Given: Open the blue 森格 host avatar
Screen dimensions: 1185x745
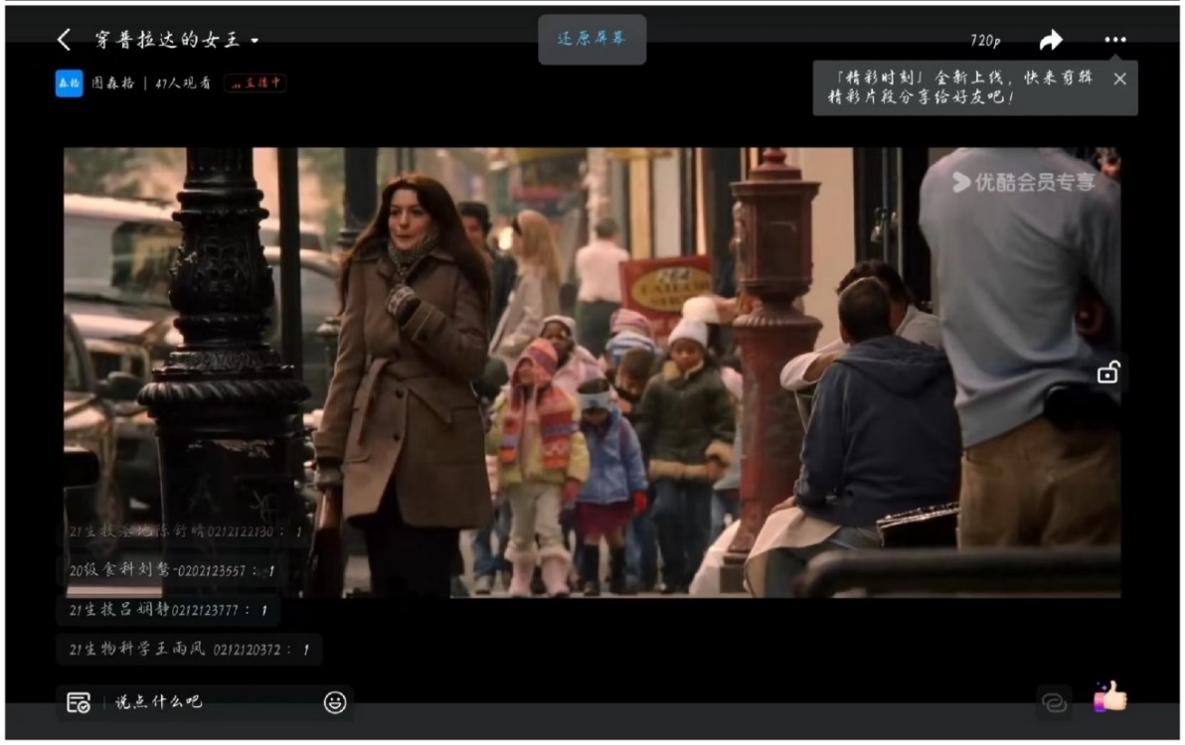Looking at the screenshot, I should [x=68, y=84].
